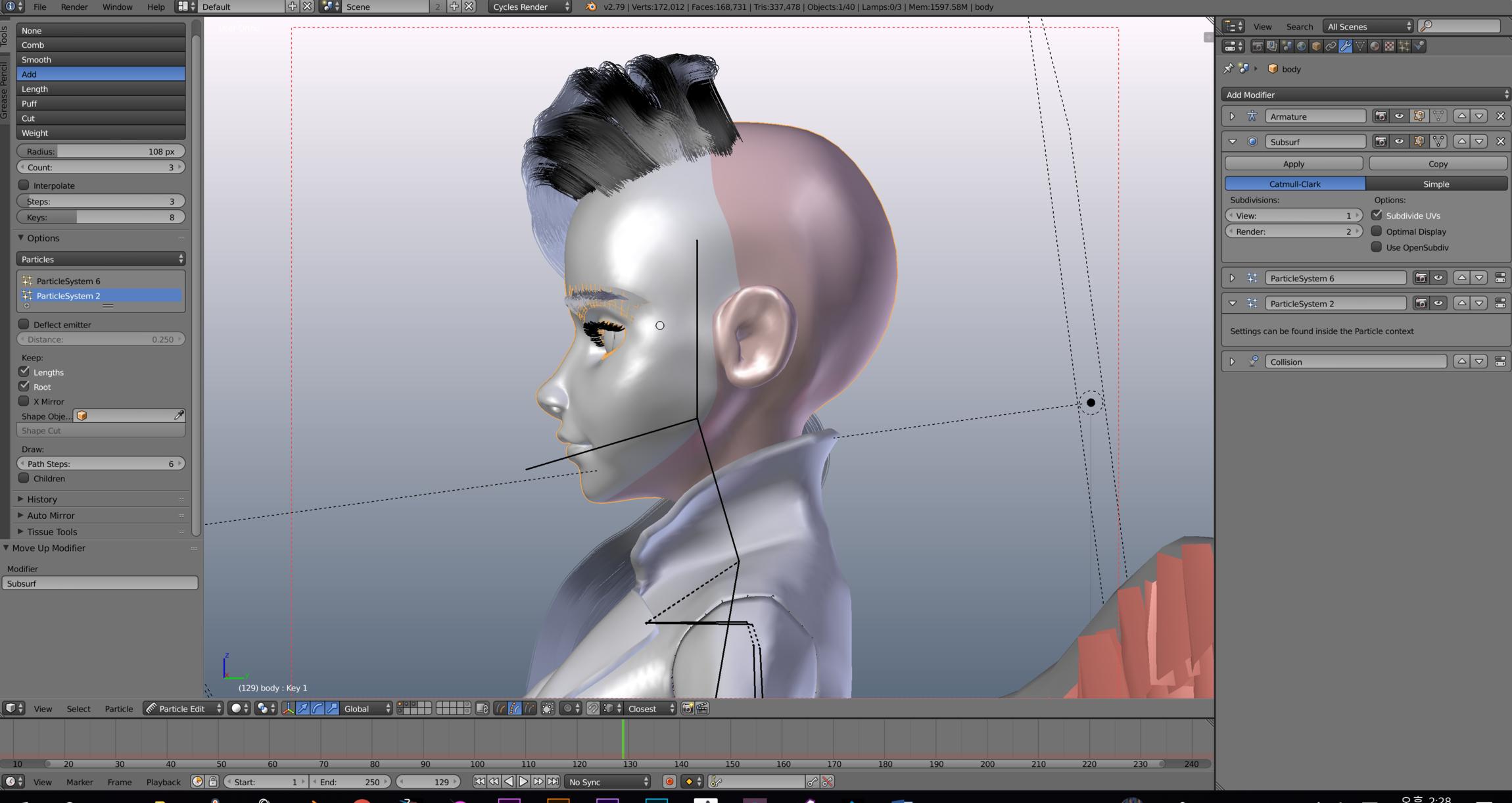This screenshot has width=1512, height=803.
Task: Toggle ParticleSystem 2 render camera visibility
Action: (1421, 303)
